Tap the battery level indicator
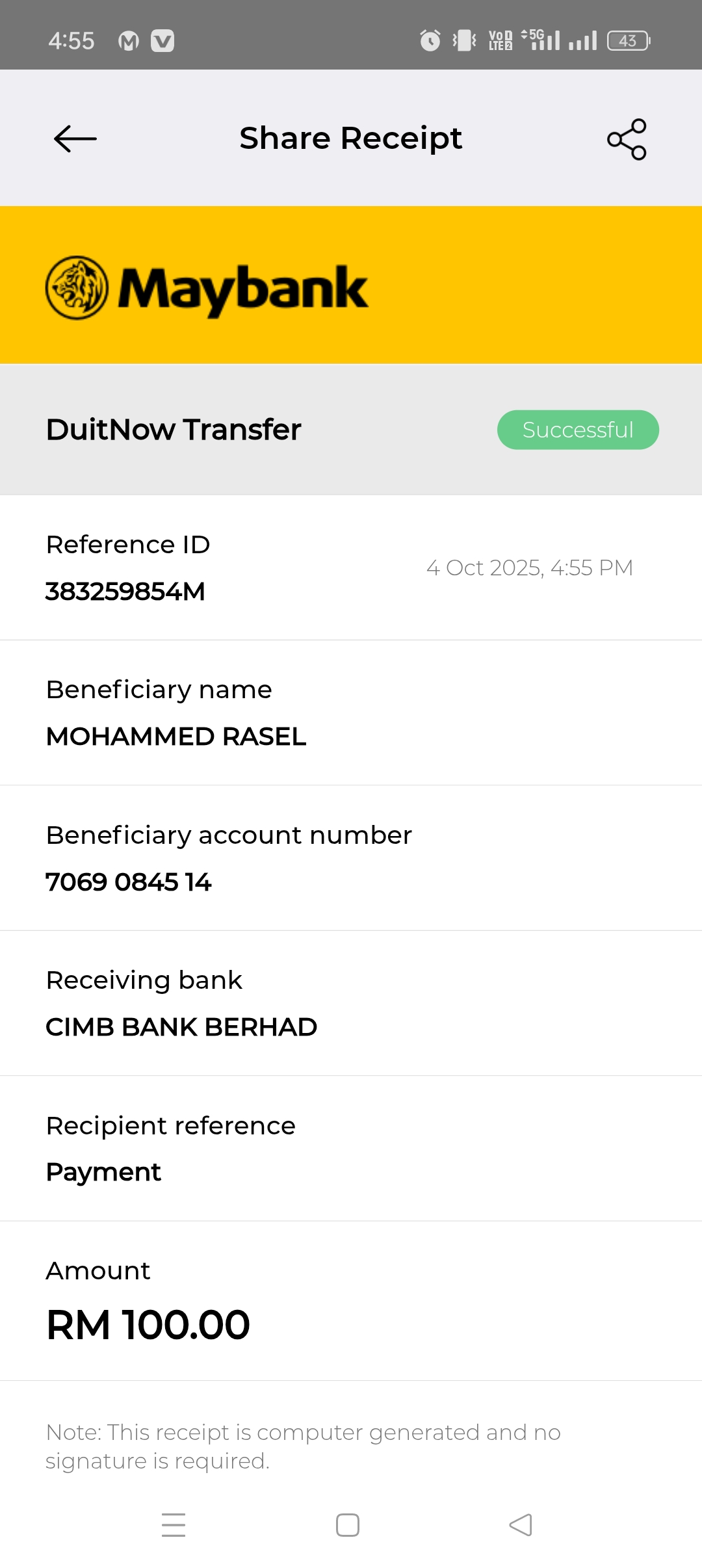This screenshot has width=702, height=1568. [x=629, y=40]
